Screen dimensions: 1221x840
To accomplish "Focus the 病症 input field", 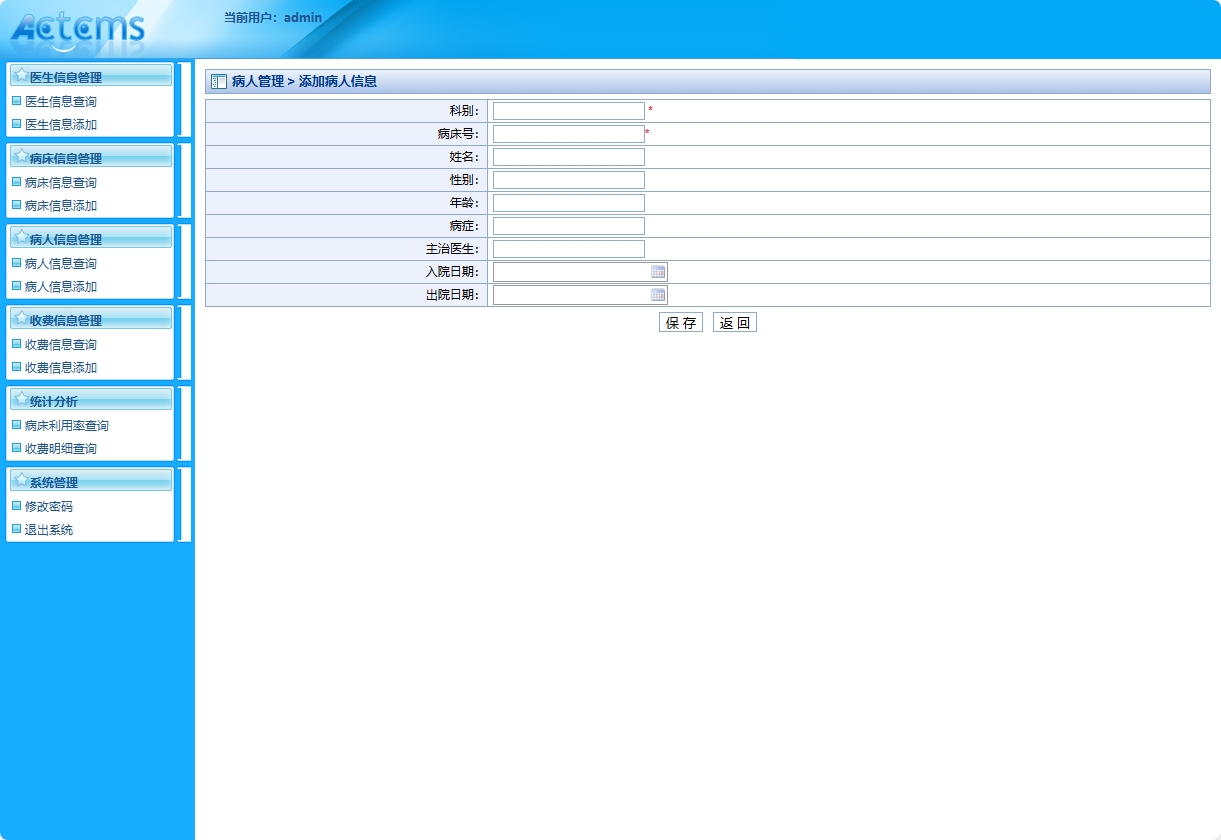I will tap(569, 226).
